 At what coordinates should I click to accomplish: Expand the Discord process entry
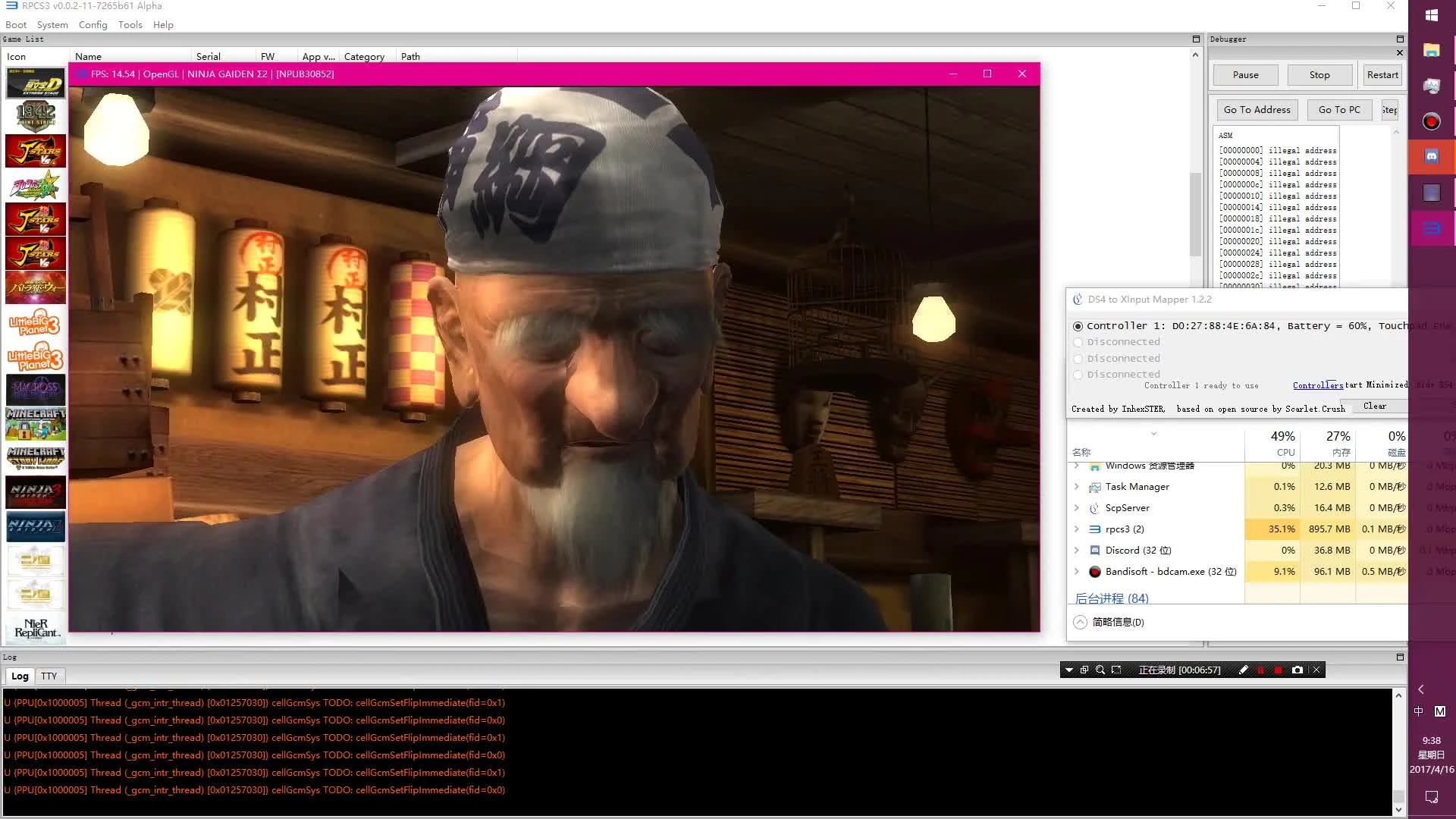(1077, 551)
